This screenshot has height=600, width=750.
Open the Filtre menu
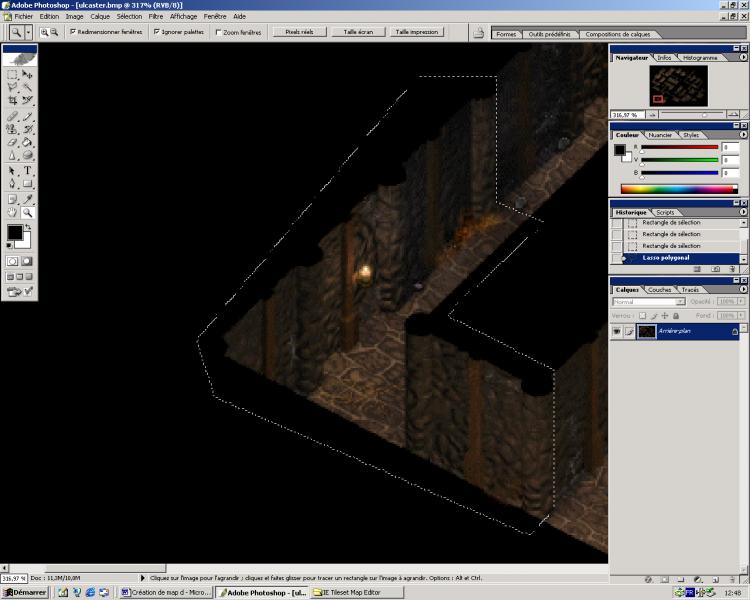pos(156,16)
